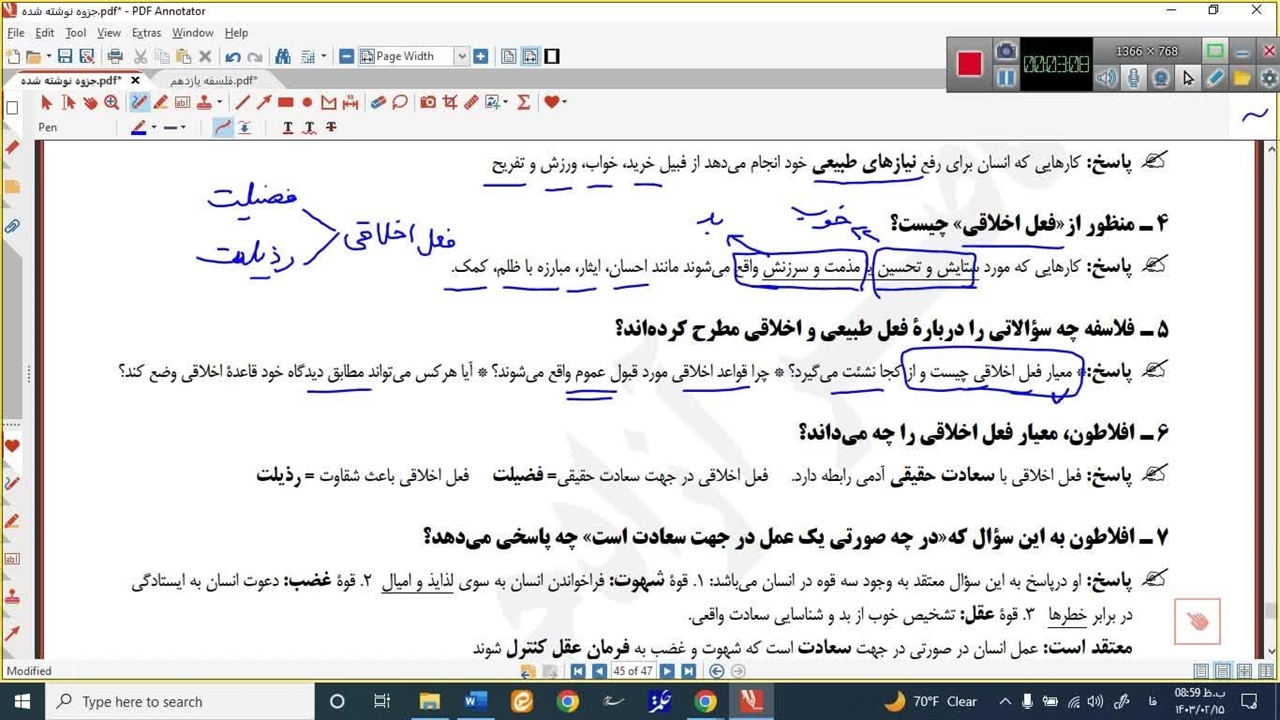The image size is (1280, 720).
Task: Toggle full screen view button
Action: pos(551,57)
